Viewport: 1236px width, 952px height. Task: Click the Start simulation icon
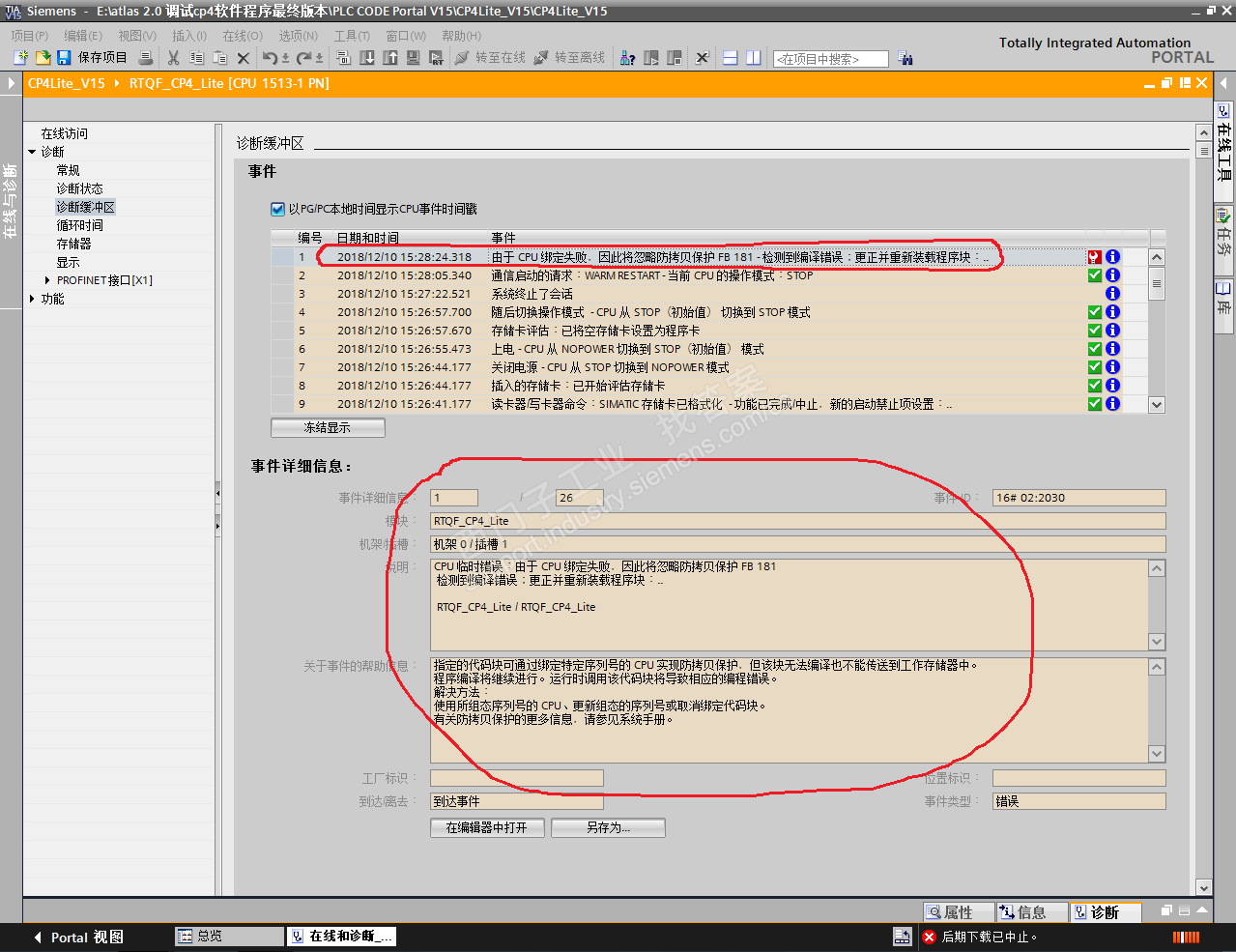pos(414,58)
